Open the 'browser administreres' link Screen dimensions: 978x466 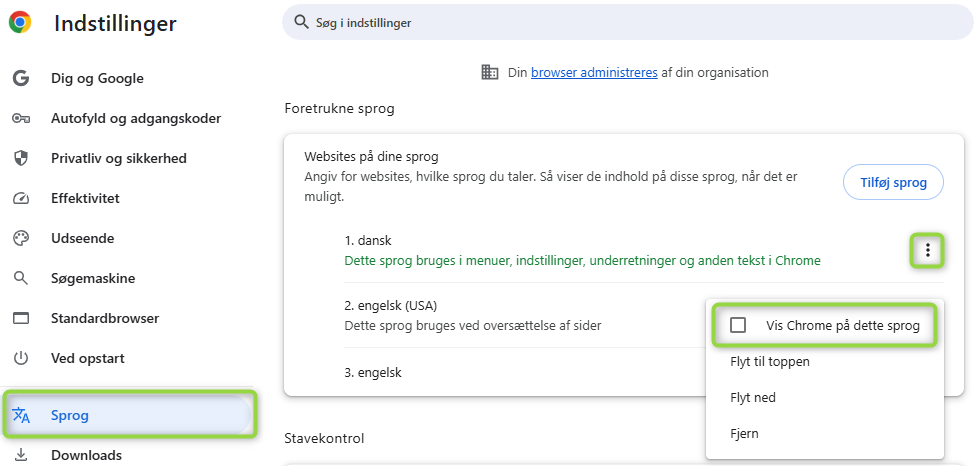594,72
